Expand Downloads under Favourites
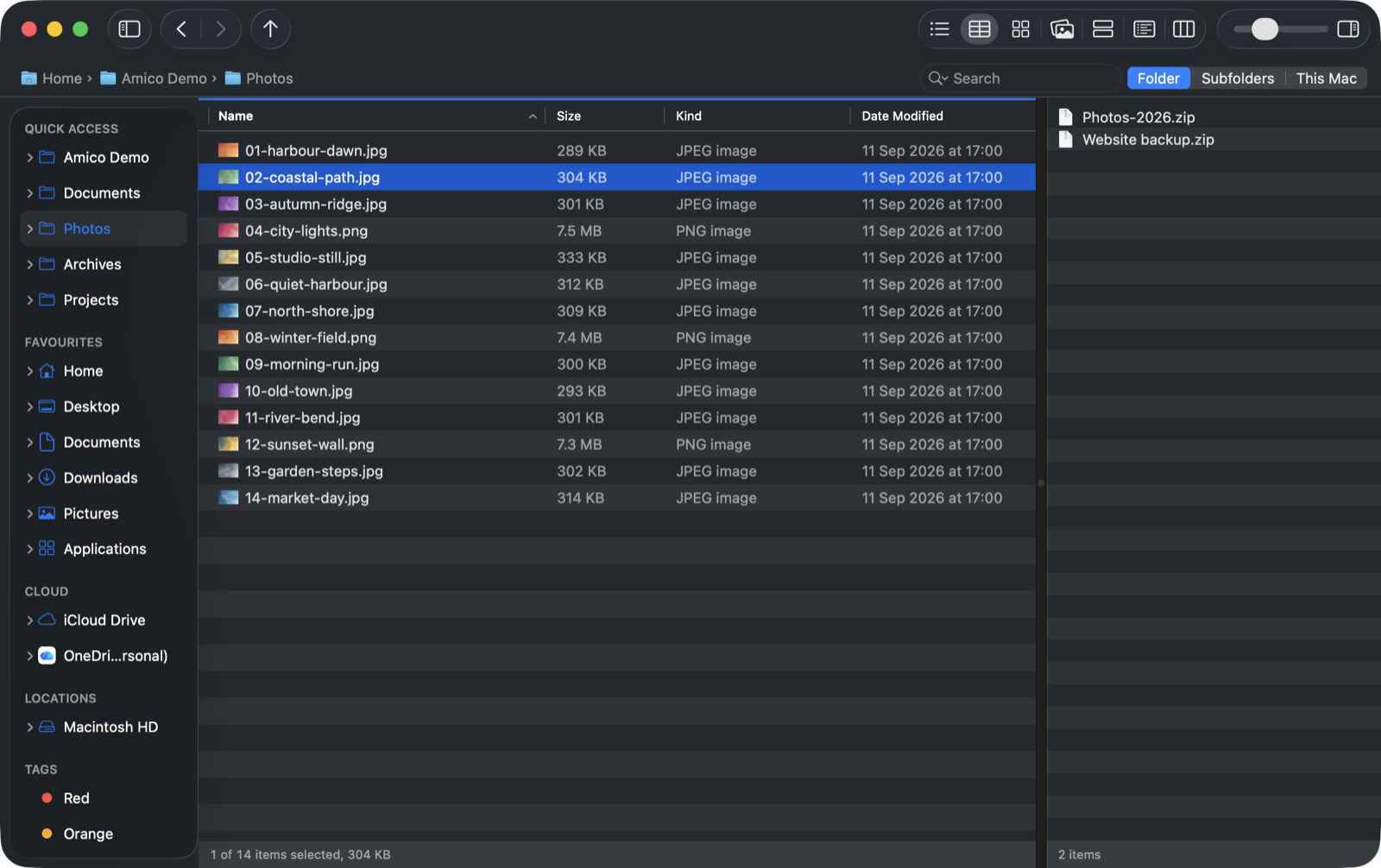 coord(30,477)
